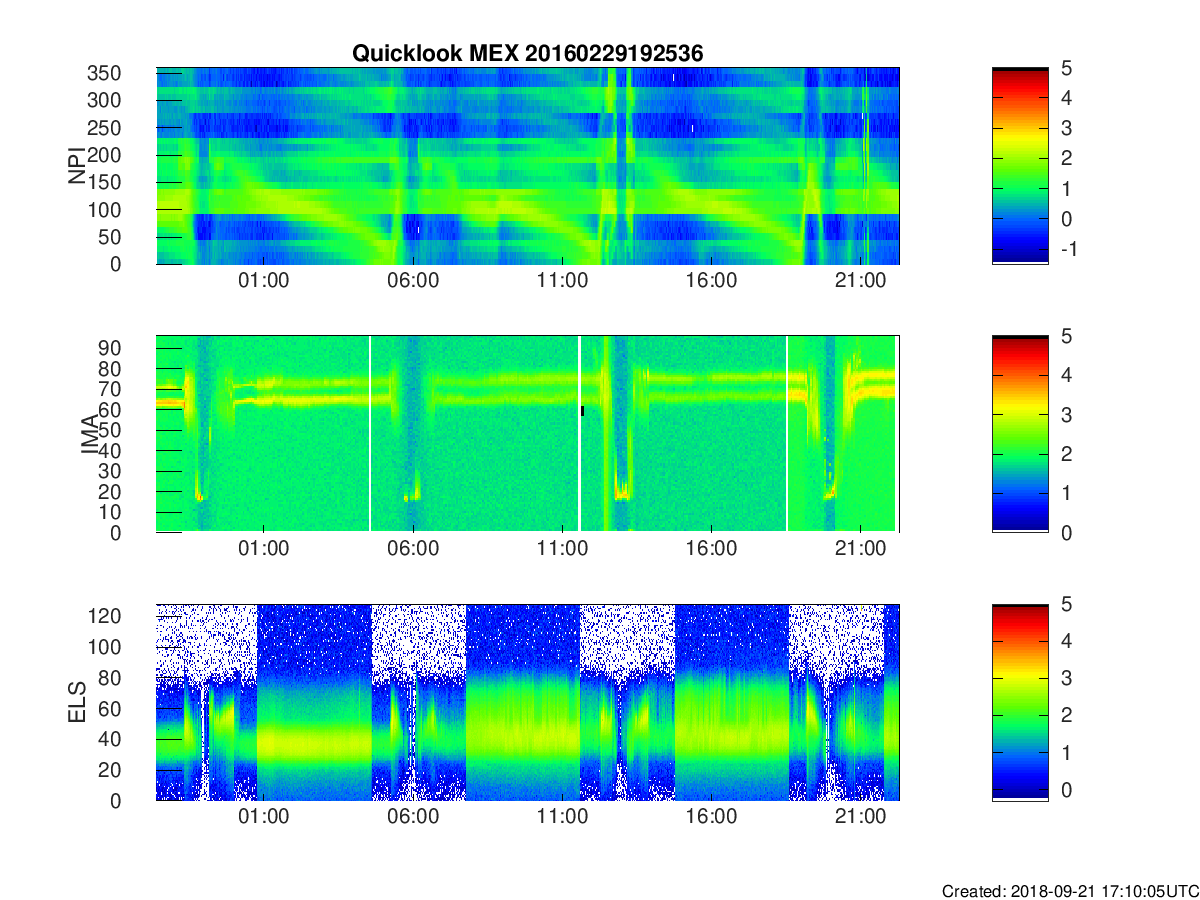1200x900 pixels.
Task: Click the NPI panel color scale bar
Action: tap(1020, 165)
